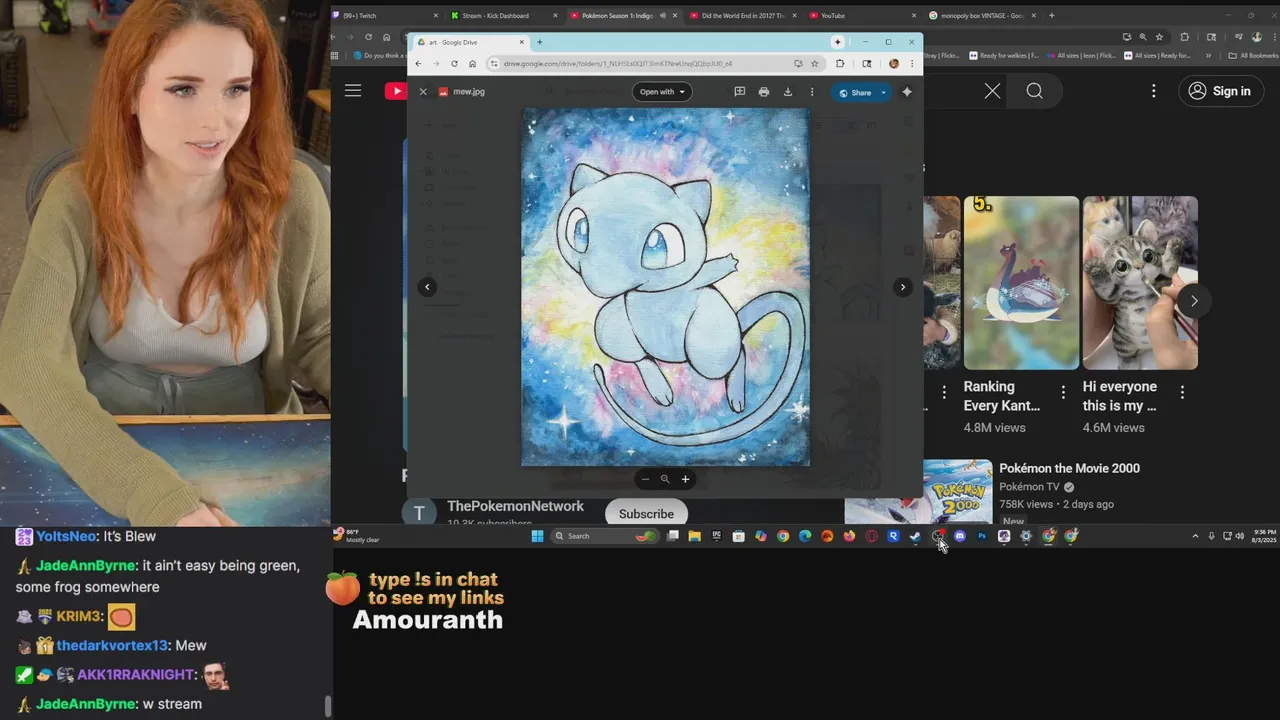Open options for 'Ranking Every Kant...' short
The width and height of the screenshot is (1280, 720).
[1063, 392]
